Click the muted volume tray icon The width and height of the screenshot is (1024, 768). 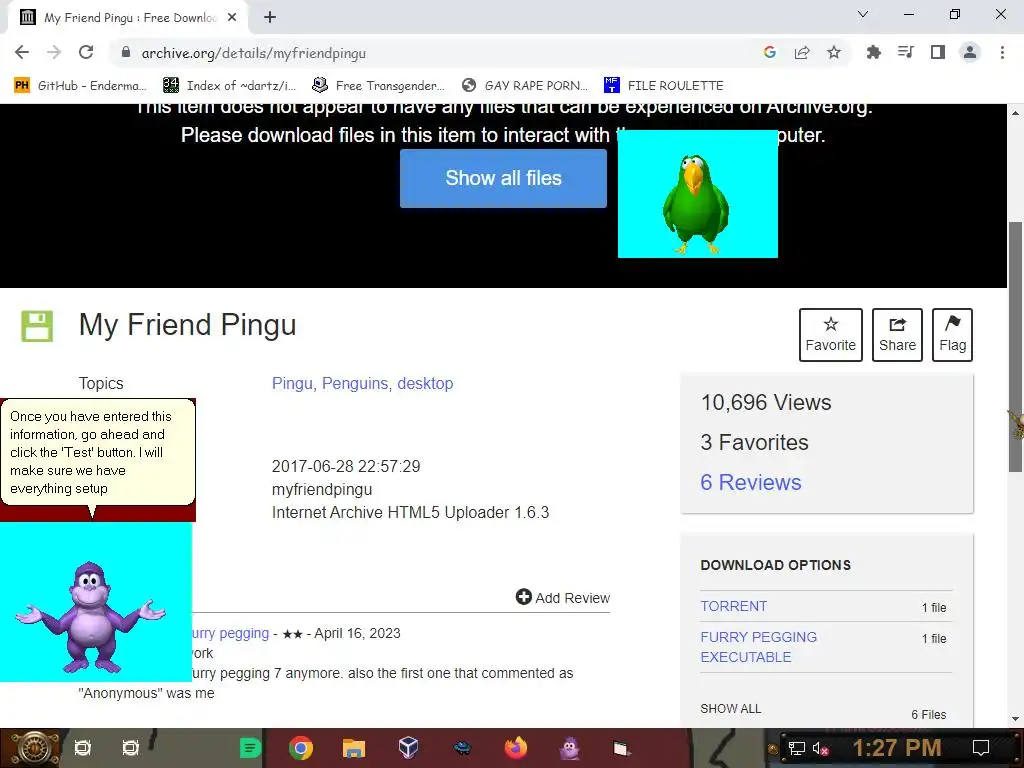tap(820, 748)
